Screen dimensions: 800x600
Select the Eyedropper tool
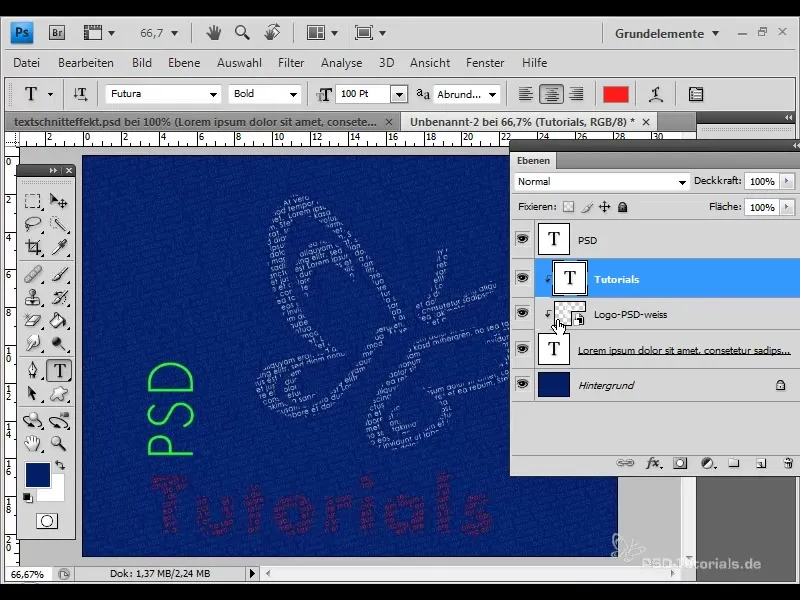[59, 247]
